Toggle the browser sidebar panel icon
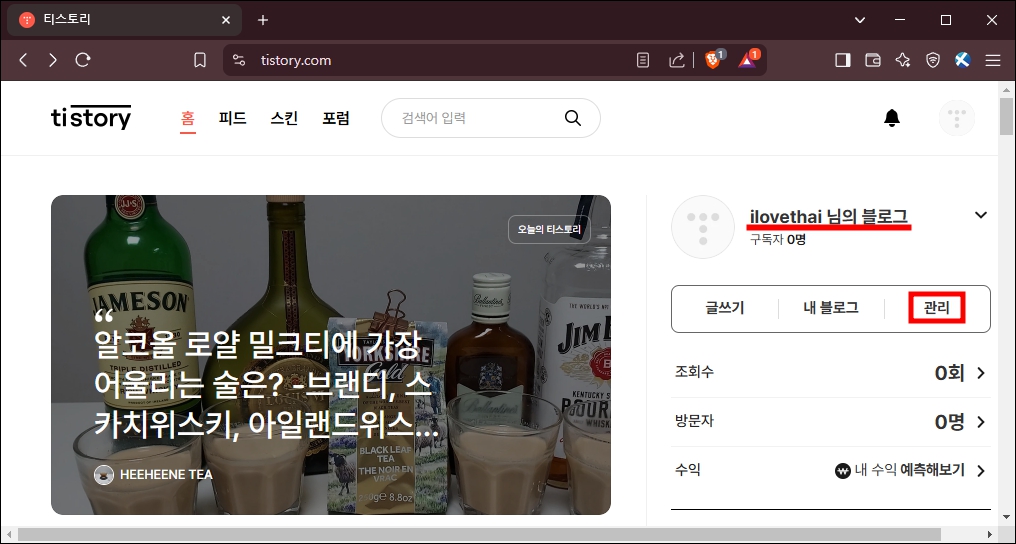 [842, 60]
